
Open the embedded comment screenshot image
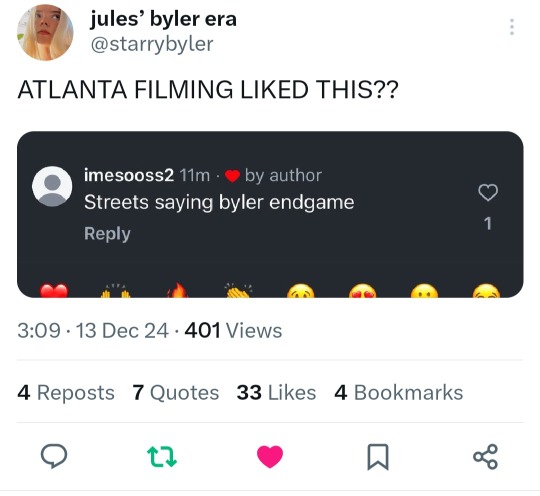click(x=270, y=214)
